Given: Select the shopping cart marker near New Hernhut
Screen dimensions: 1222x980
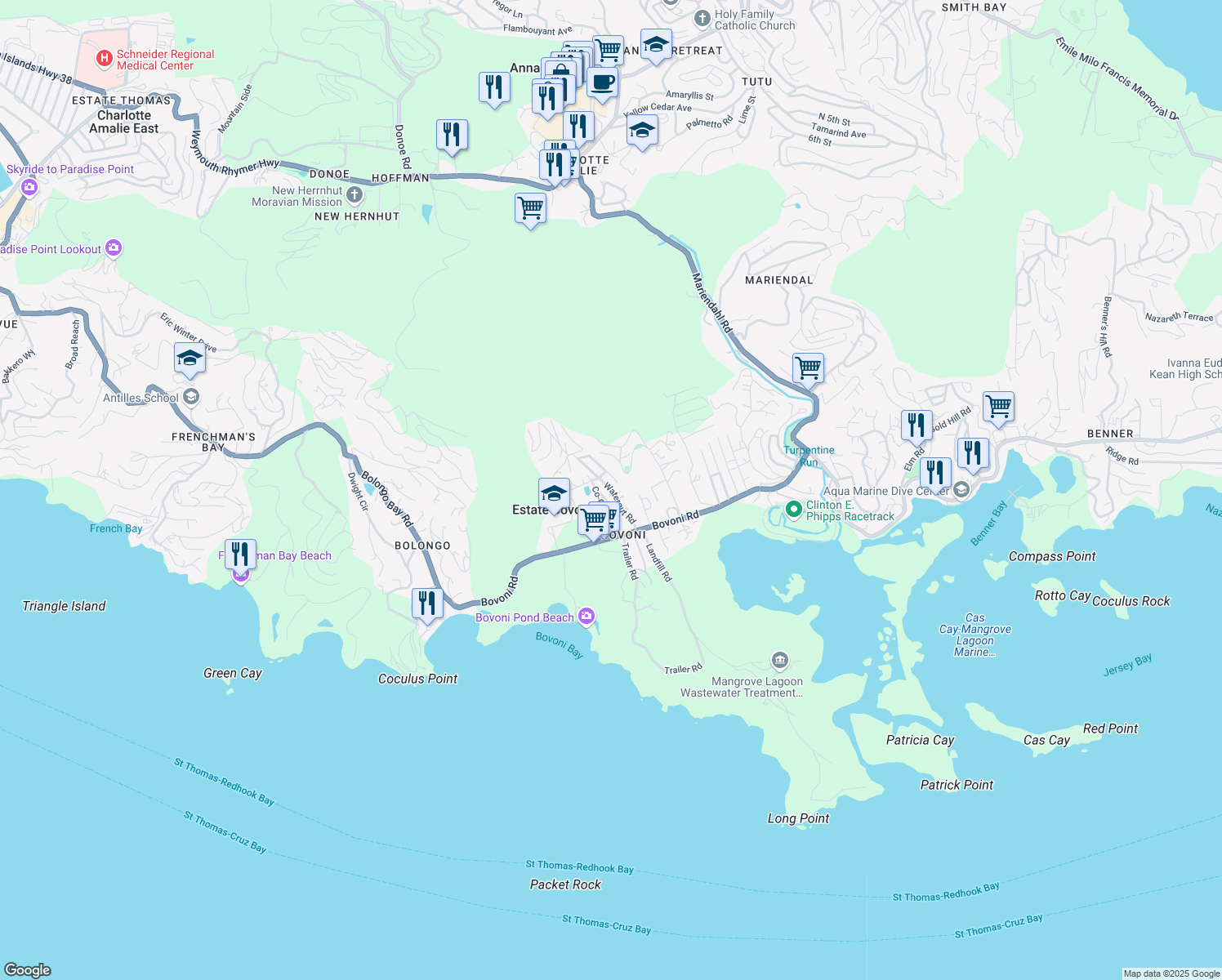Looking at the screenshot, I should (530, 209).
